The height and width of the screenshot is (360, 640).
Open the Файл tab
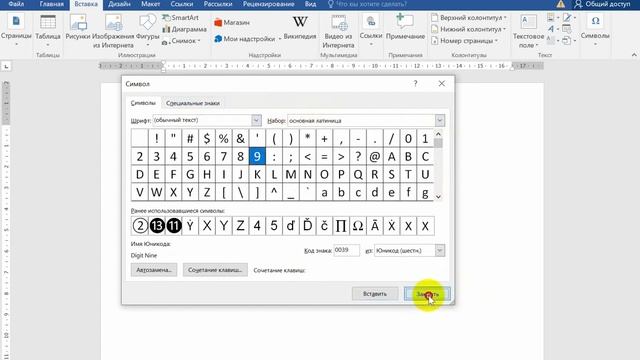16,4
